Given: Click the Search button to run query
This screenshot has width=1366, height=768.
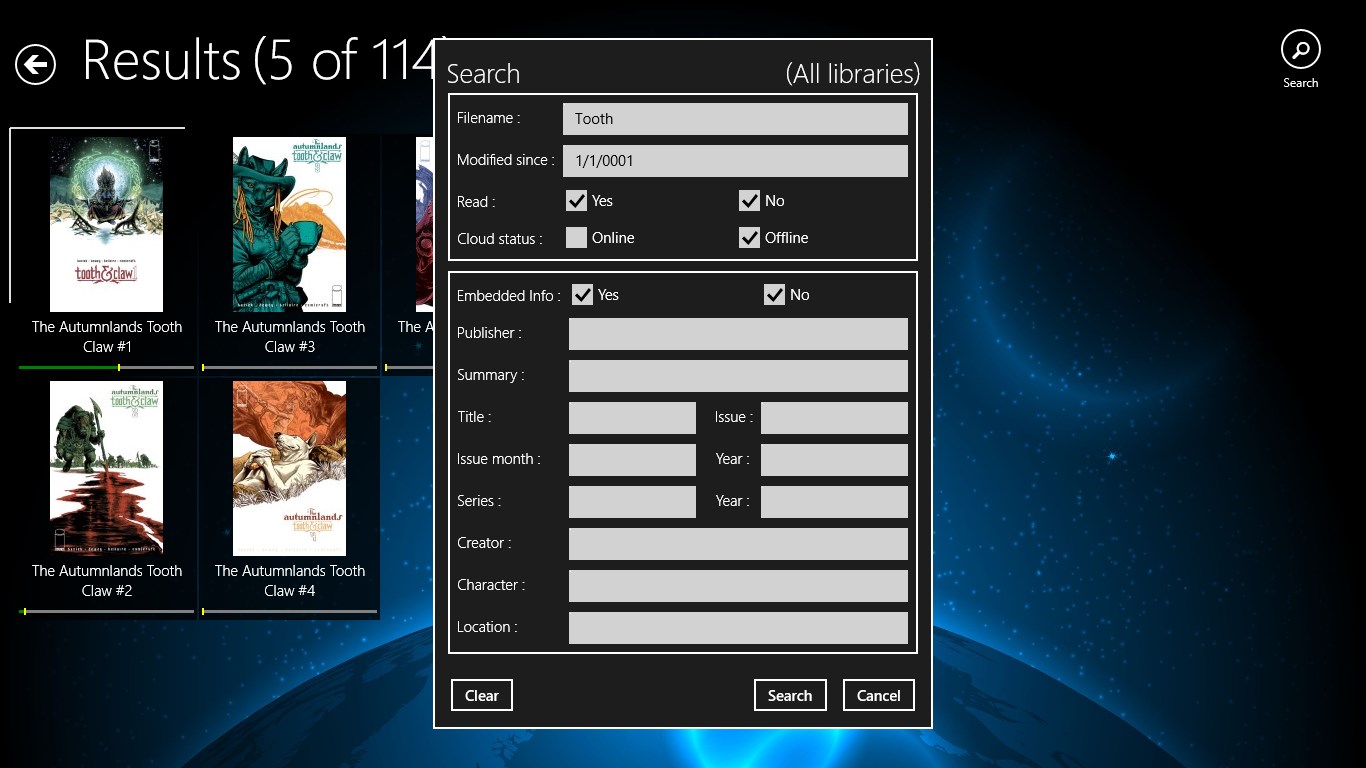Looking at the screenshot, I should point(790,695).
